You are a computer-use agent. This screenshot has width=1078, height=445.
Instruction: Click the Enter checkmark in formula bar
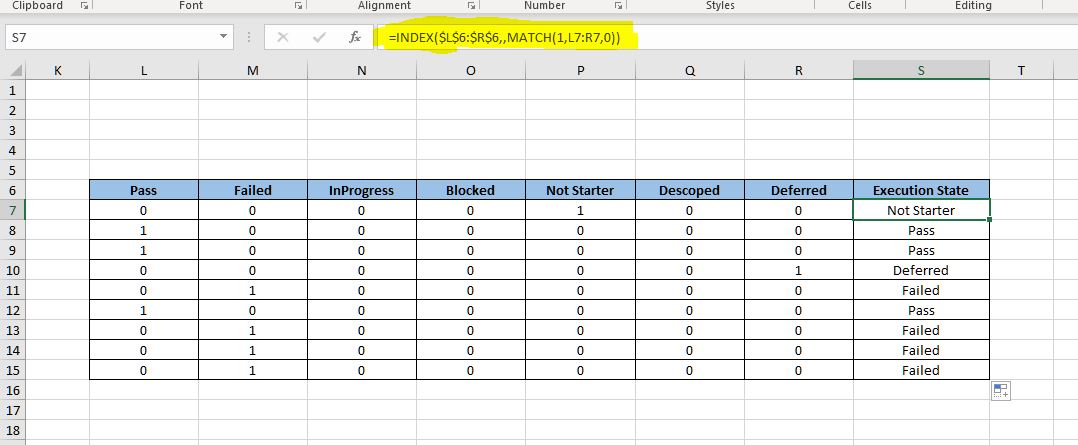click(x=318, y=37)
